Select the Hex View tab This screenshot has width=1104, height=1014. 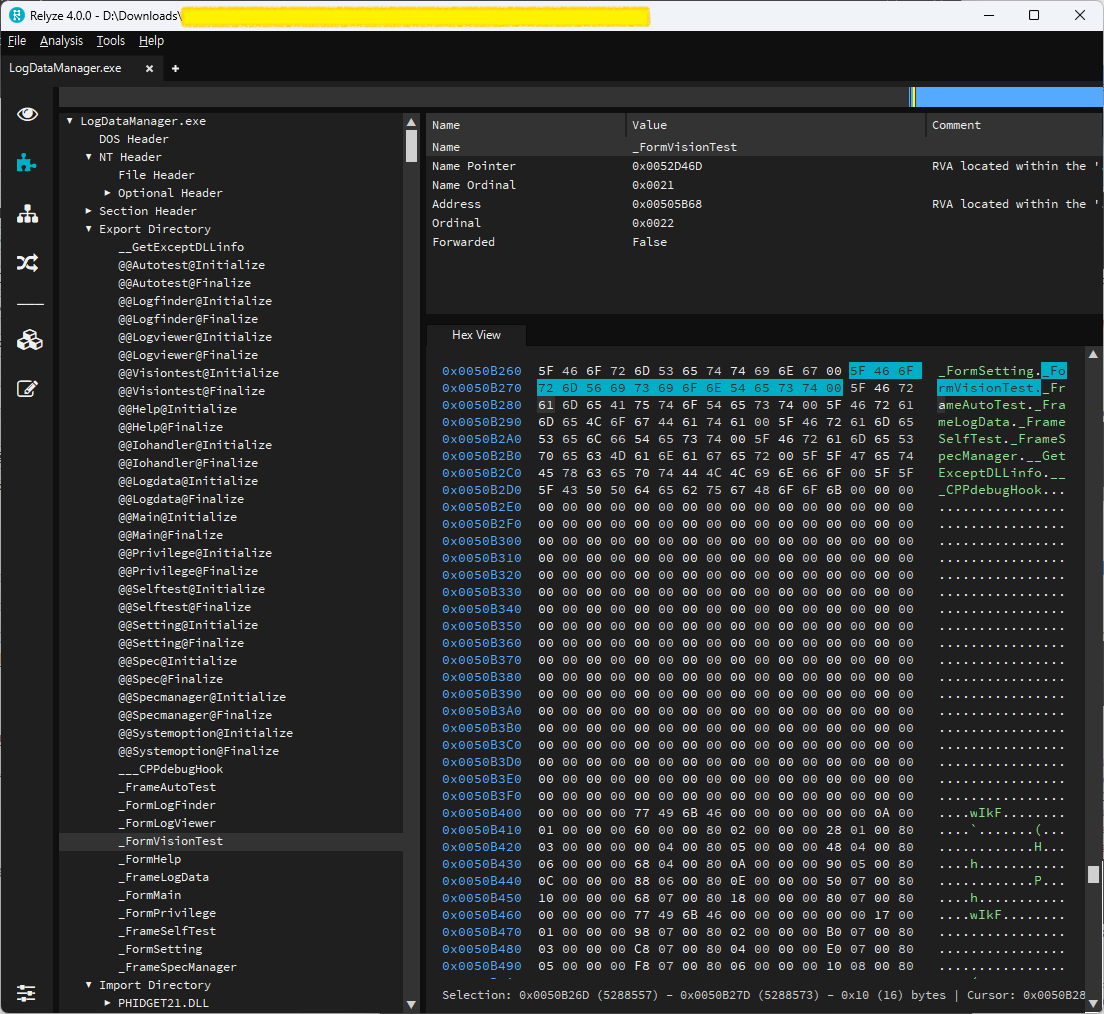click(476, 335)
